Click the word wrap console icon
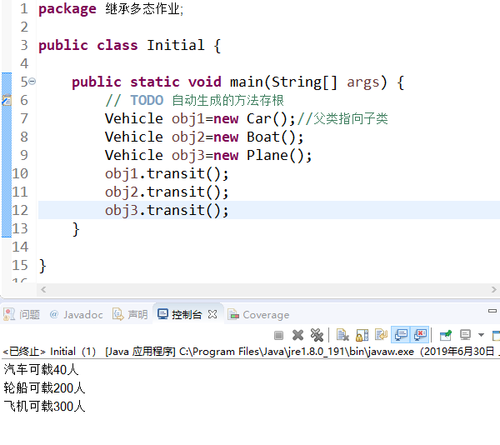Viewport: 500px width, 445px height. click(x=381, y=335)
